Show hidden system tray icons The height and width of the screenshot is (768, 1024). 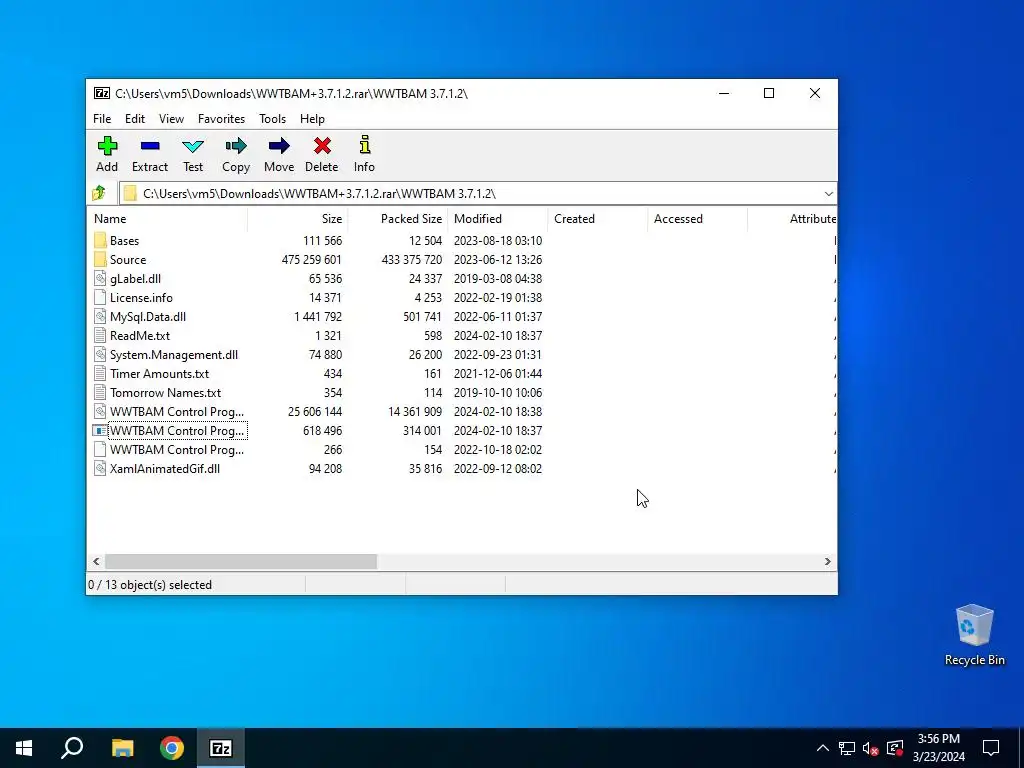tap(822, 748)
